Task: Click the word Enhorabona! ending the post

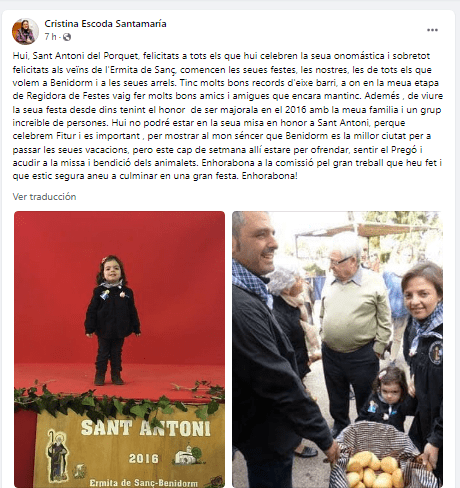Action: point(269,176)
